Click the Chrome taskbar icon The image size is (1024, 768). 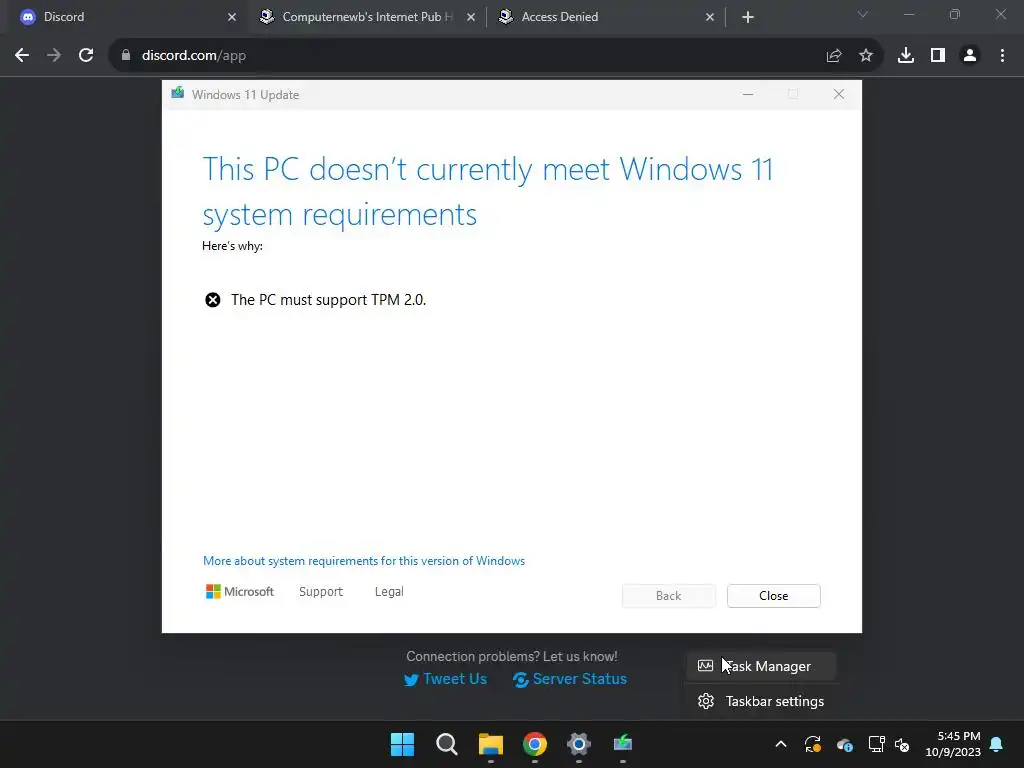point(535,744)
